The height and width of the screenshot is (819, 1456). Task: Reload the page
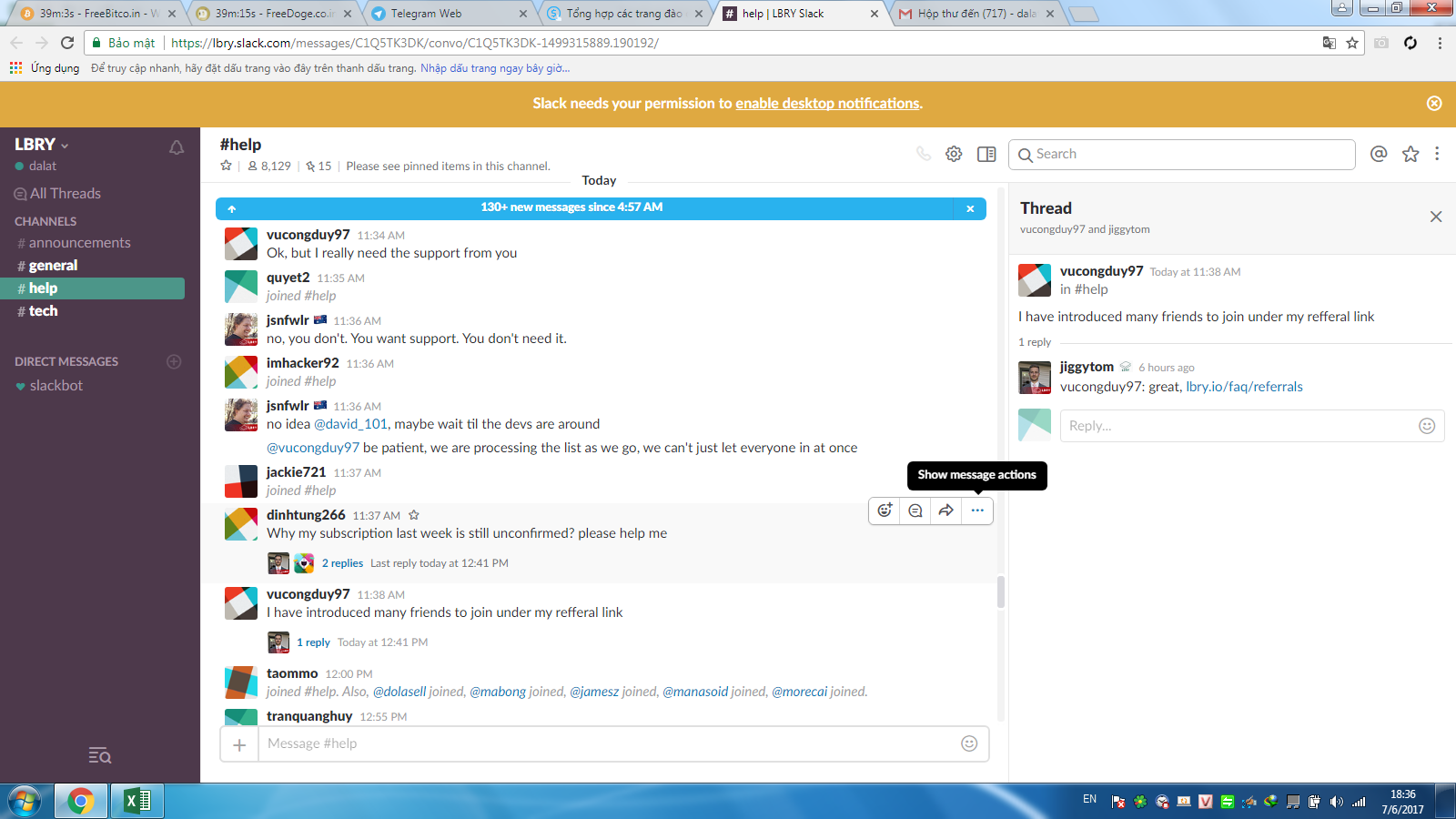coord(67,43)
